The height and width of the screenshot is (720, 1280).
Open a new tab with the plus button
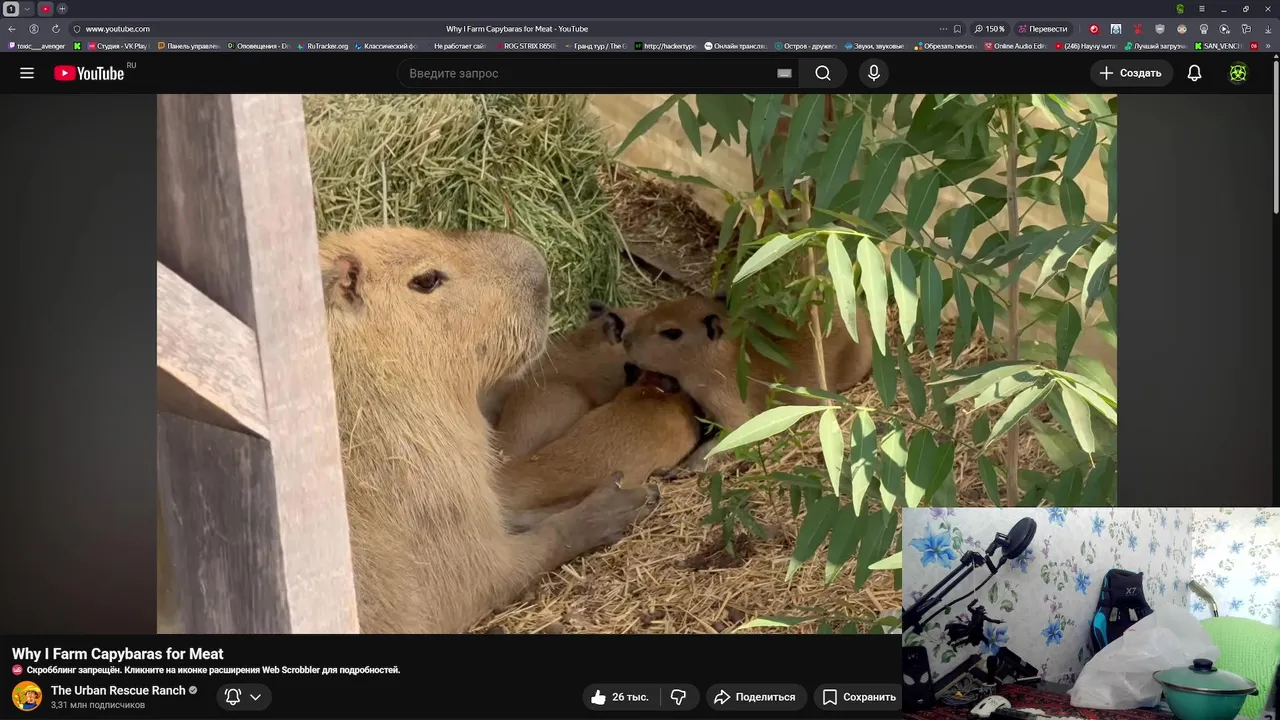point(62,9)
